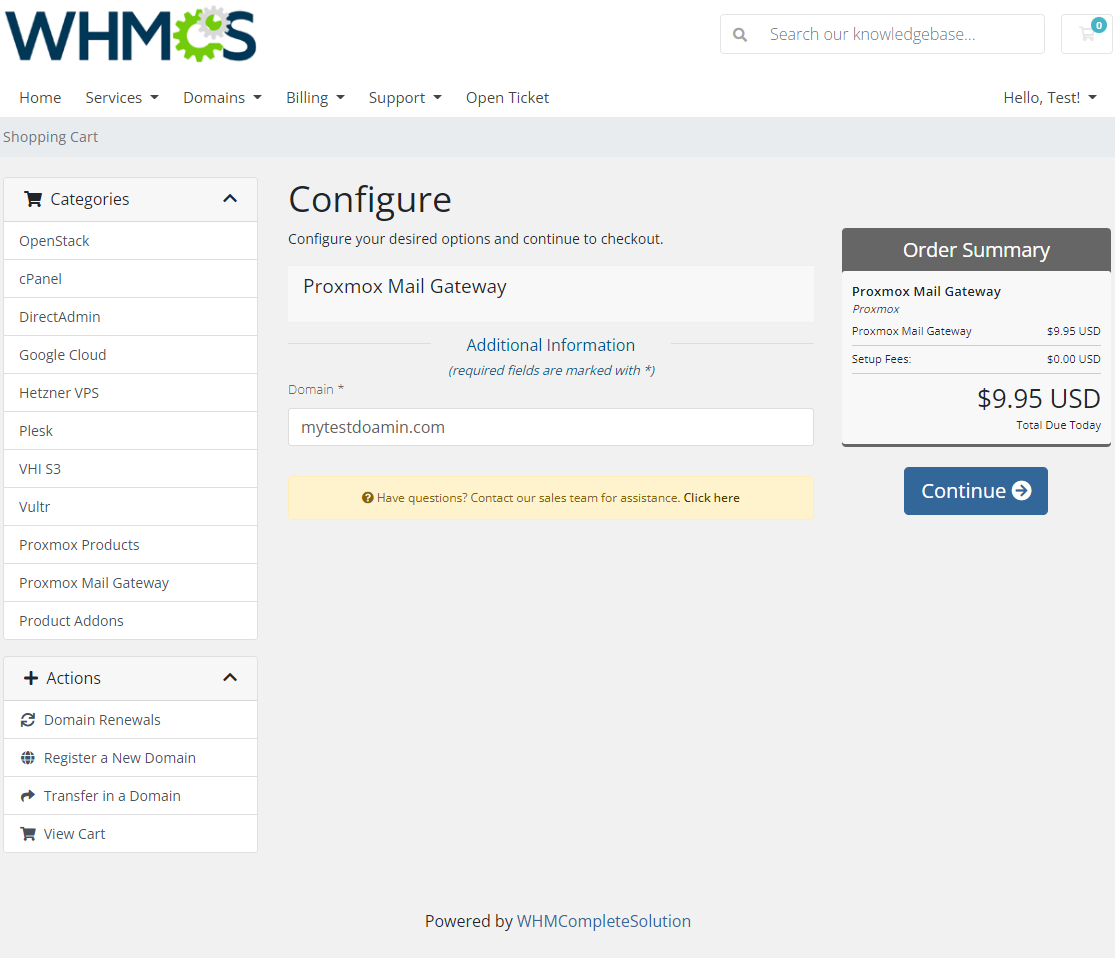Click the globe icon for Register a New Domain

tap(28, 758)
